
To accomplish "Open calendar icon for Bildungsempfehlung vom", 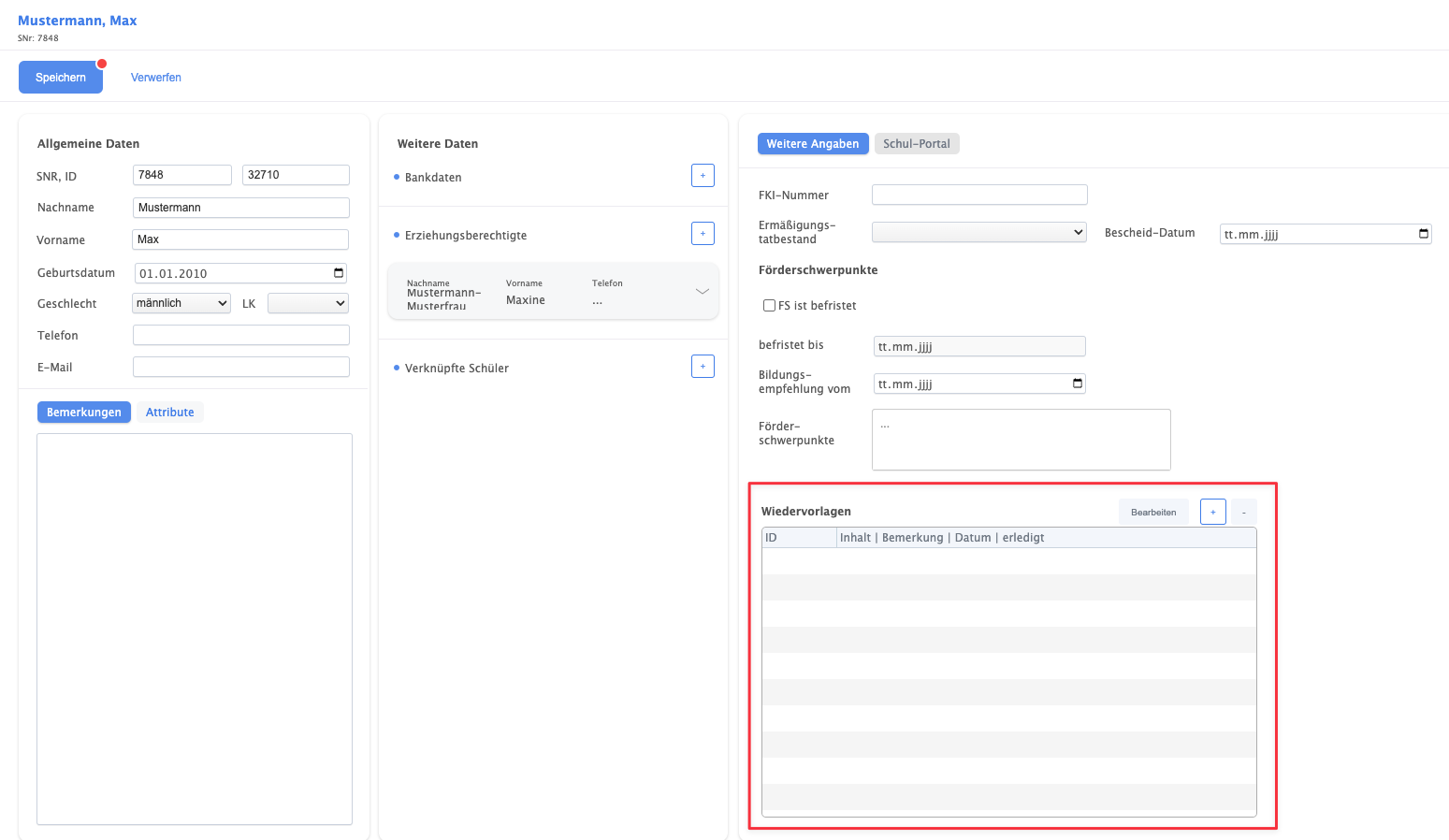I will (x=1077, y=384).
